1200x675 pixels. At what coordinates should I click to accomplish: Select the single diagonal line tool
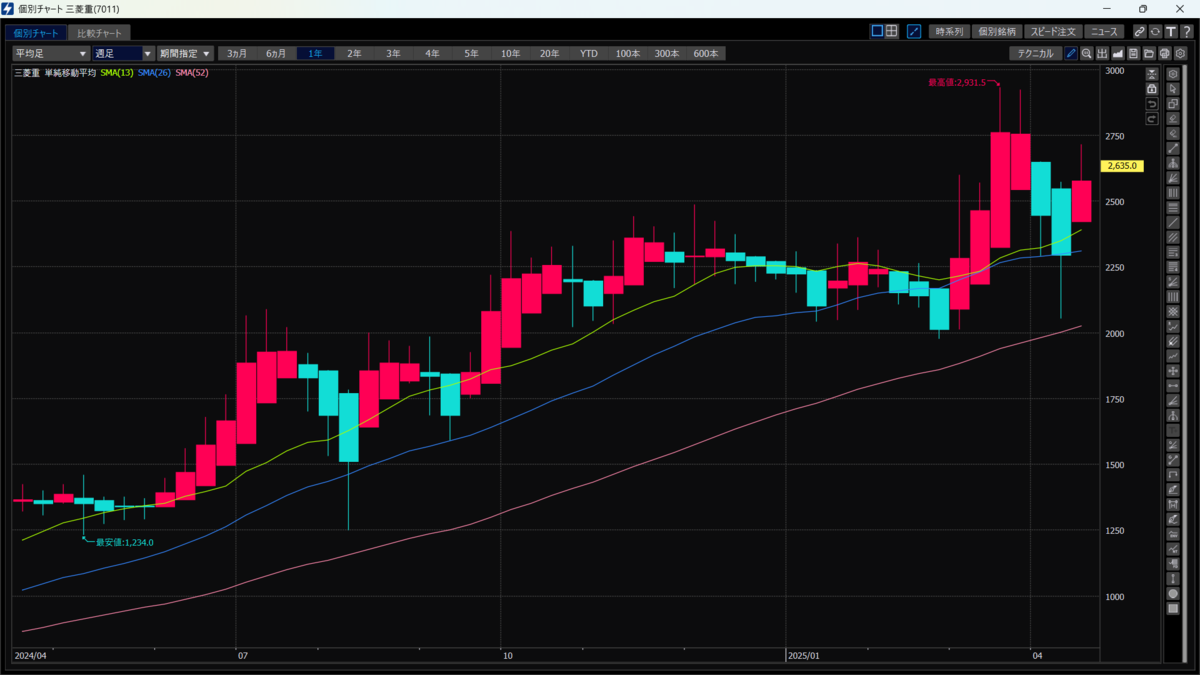tap(1174, 222)
